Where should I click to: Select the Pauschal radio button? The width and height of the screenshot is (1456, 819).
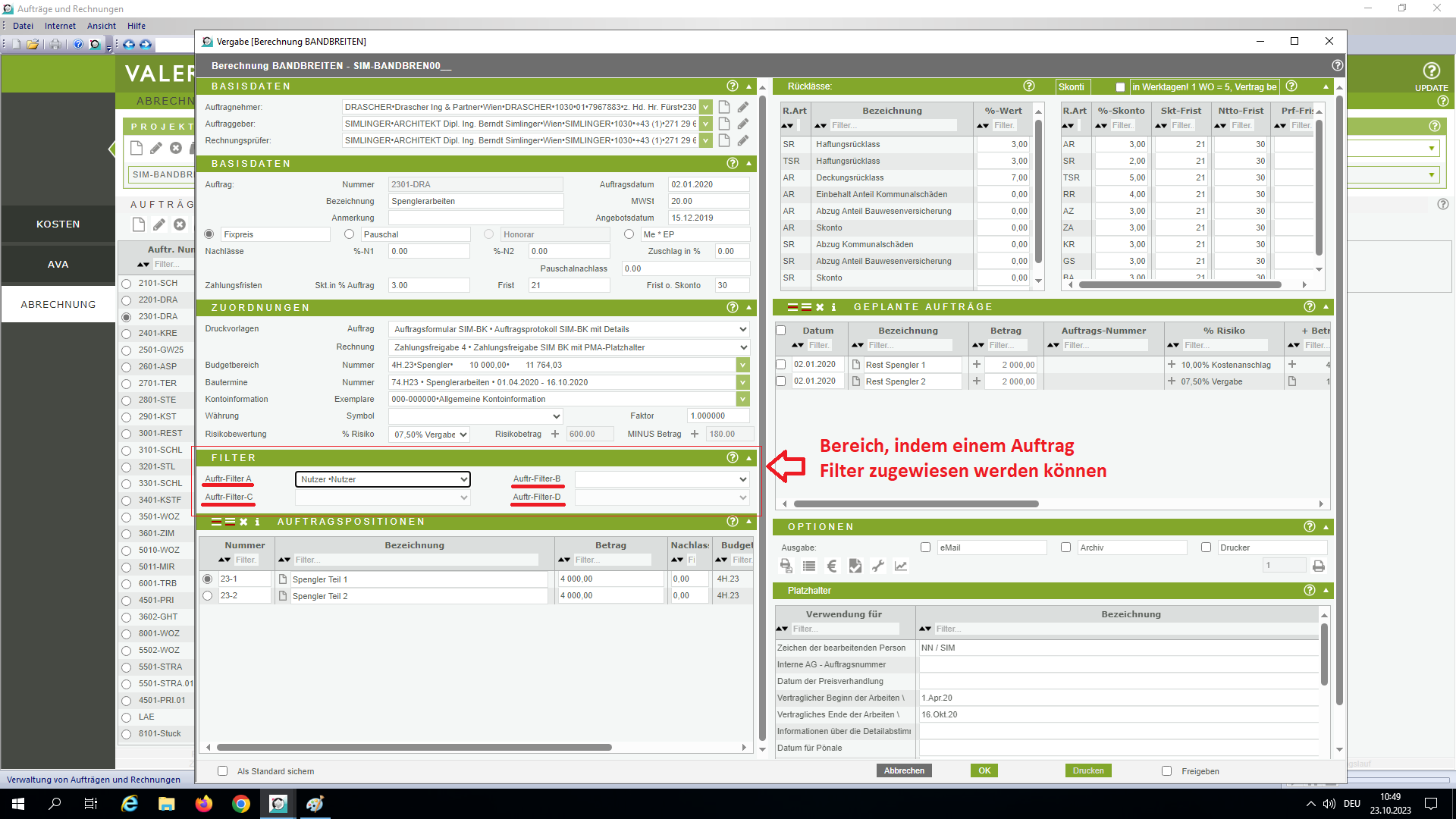click(x=350, y=234)
